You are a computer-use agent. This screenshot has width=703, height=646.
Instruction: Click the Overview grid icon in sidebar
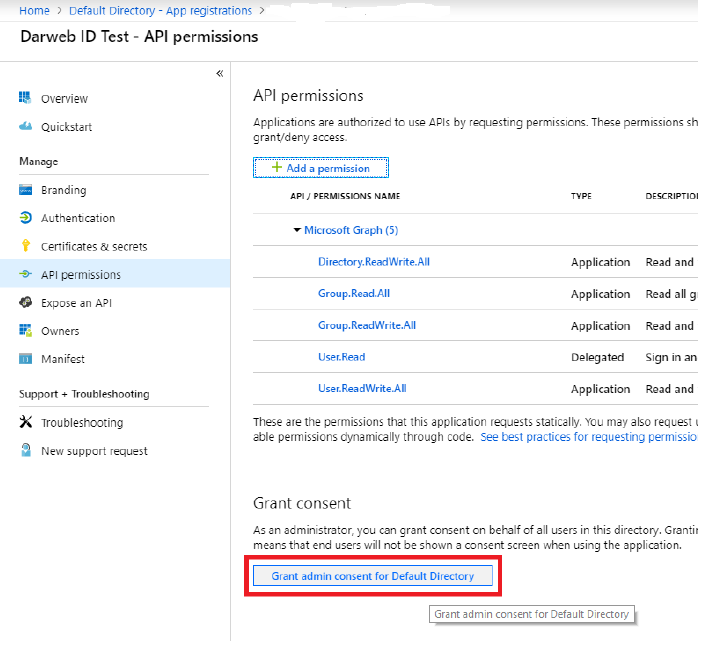[25, 98]
